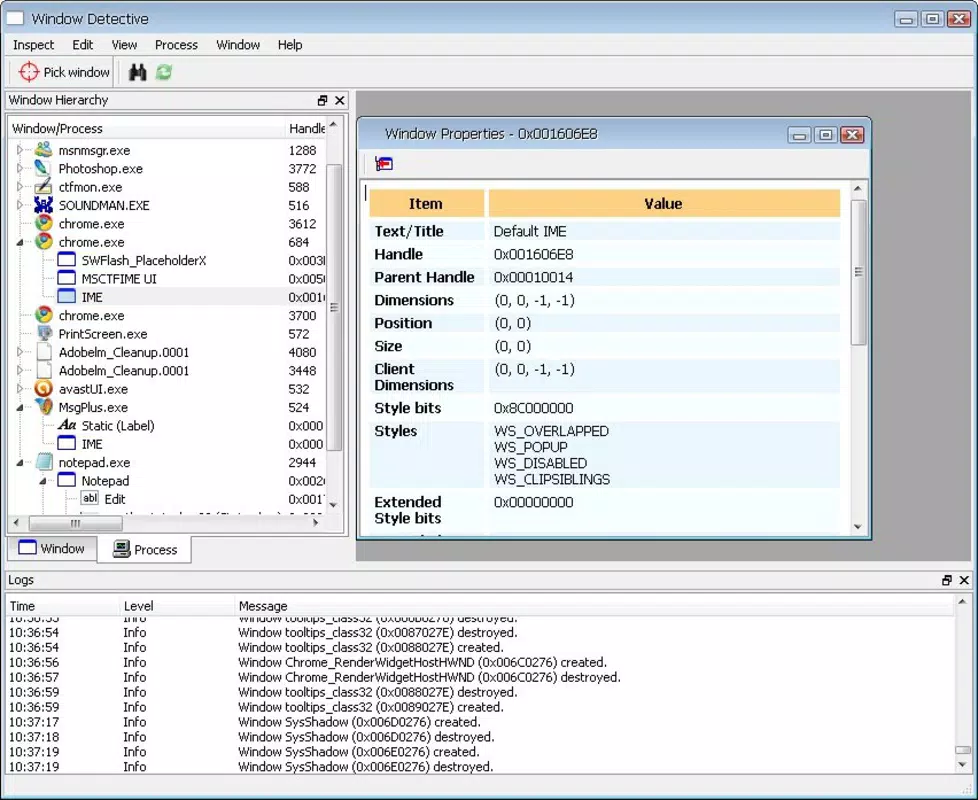Open the Inspect menu
This screenshot has width=978, height=800.
click(34, 45)
